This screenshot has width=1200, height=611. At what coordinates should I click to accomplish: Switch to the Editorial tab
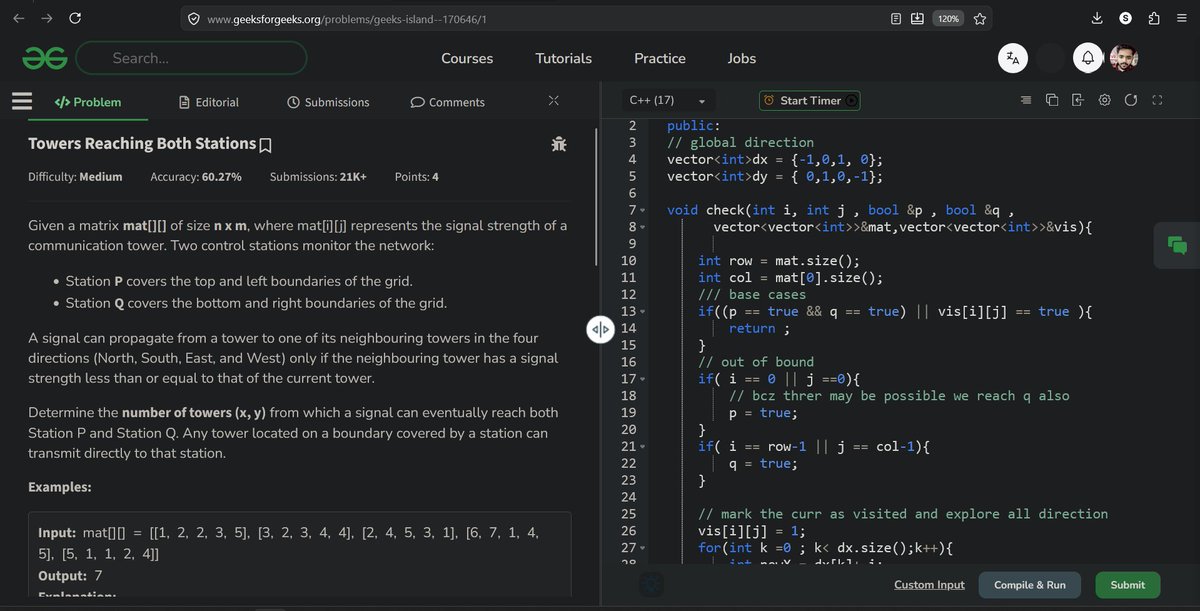209,102
